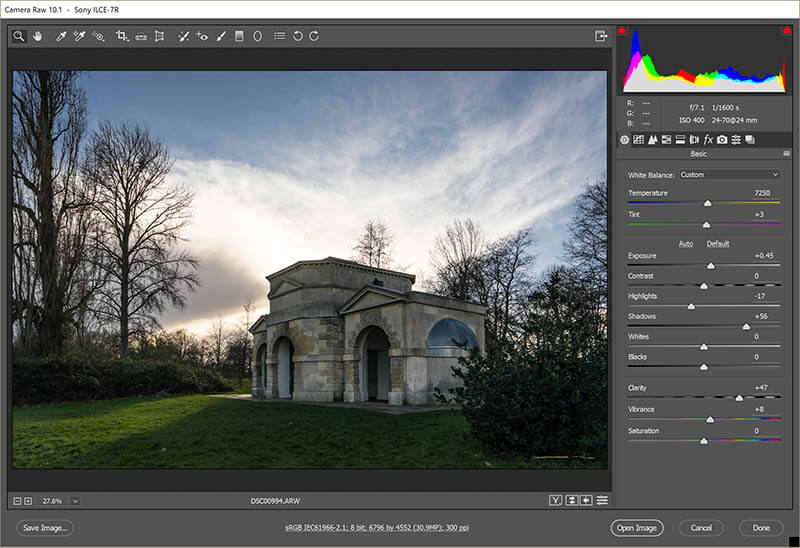The height and width of the screenshot is (548, 800).
Task: Select the Zoom tool
Action: (19, 36)
